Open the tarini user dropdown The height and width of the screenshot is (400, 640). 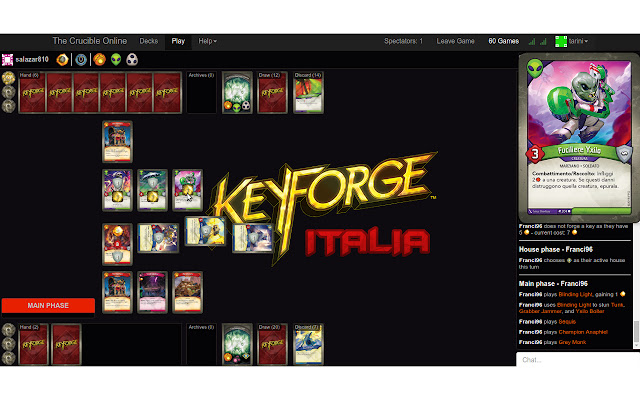(x=578, y=41)
